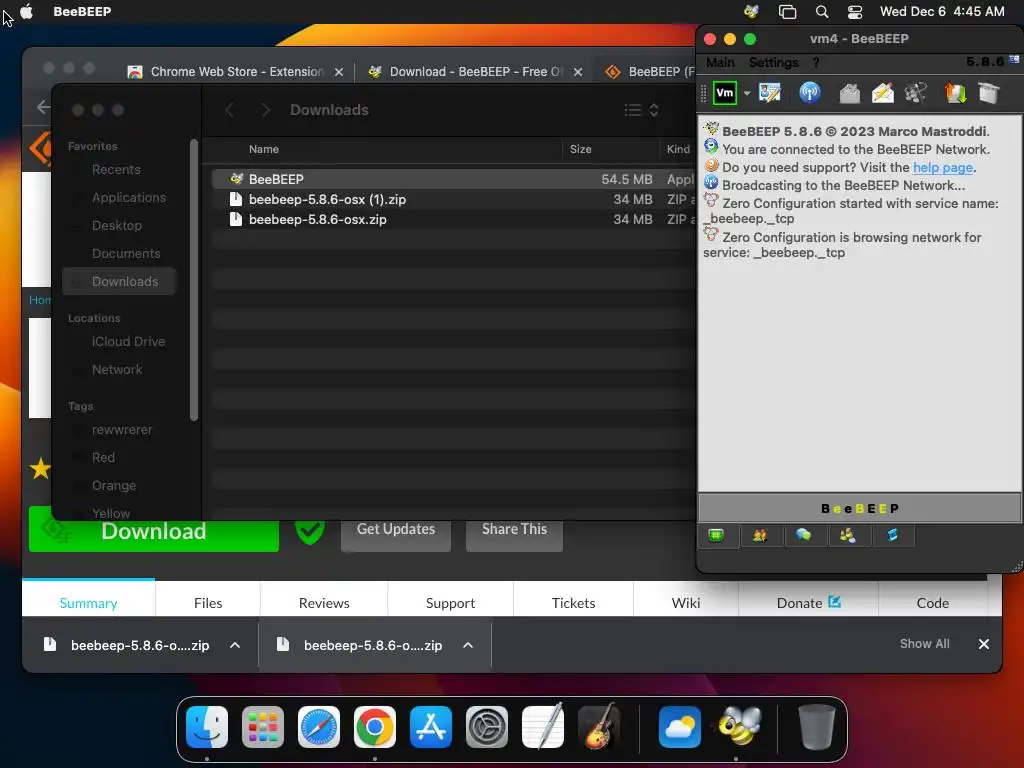Click the gray shared box icon in BeeBEEP toolbar

(989, 93)
